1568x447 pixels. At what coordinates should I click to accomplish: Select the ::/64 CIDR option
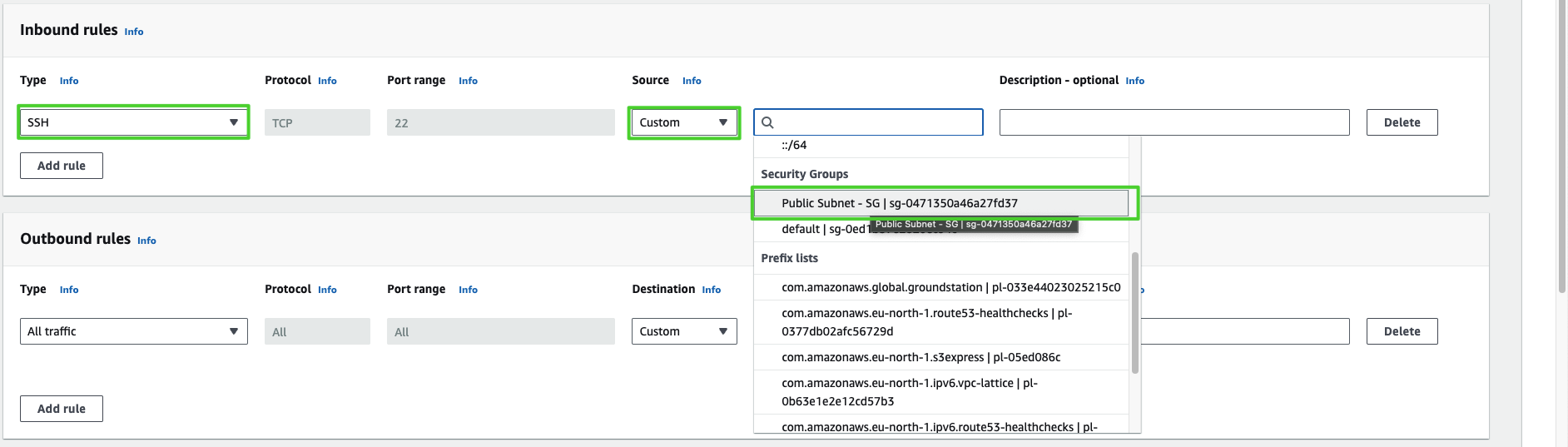[794, 145]
